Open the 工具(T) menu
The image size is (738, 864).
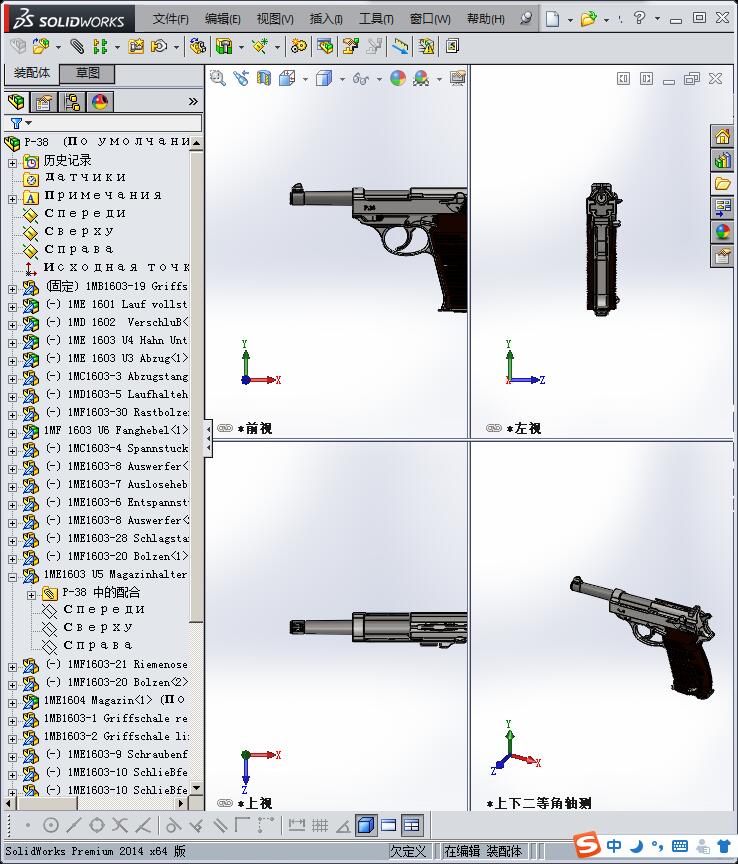[376, 19]
